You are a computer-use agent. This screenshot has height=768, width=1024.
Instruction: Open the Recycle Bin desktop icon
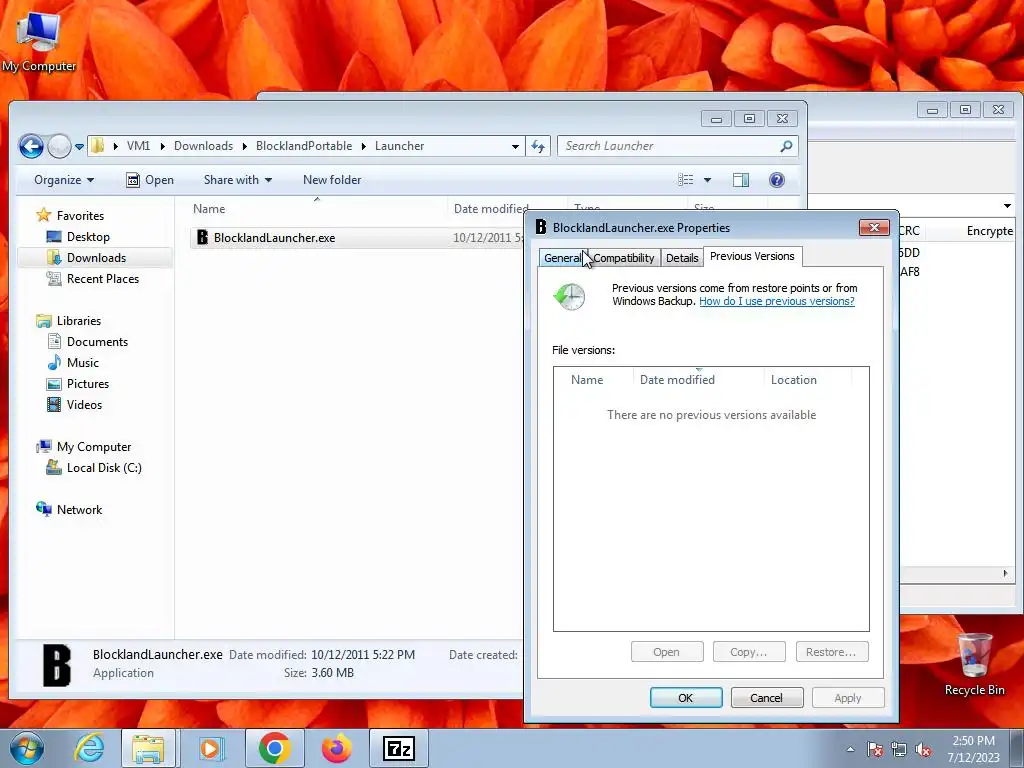tap(974, 664)
